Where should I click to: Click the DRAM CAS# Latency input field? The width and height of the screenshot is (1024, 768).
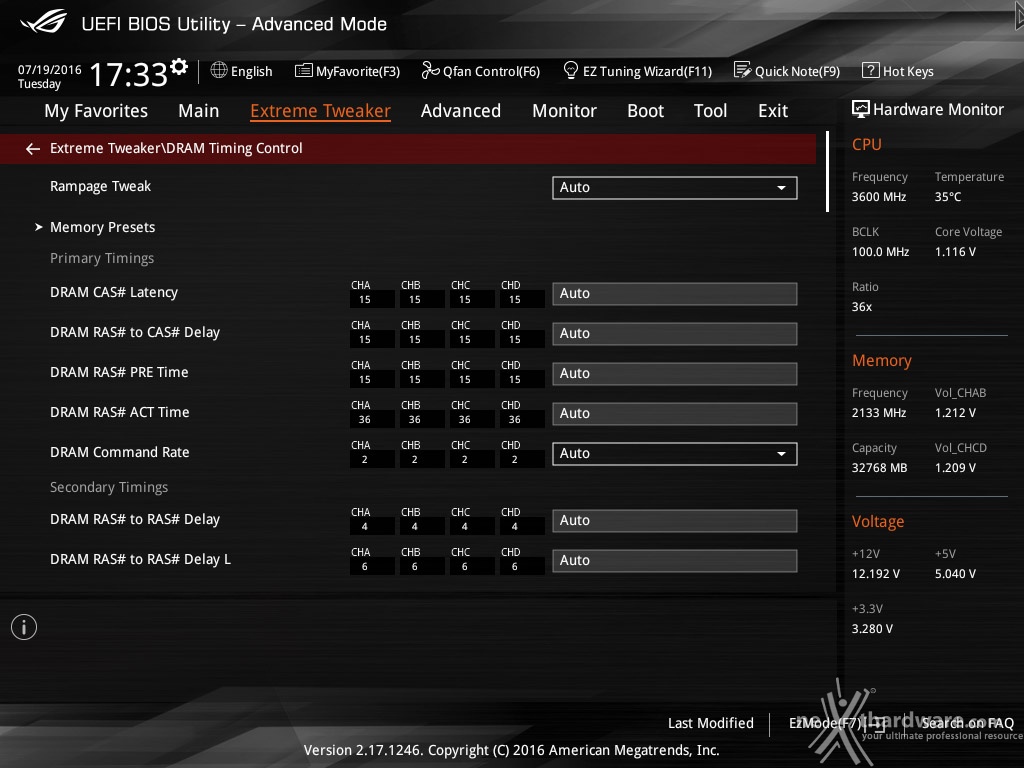[x=675, y=294]
